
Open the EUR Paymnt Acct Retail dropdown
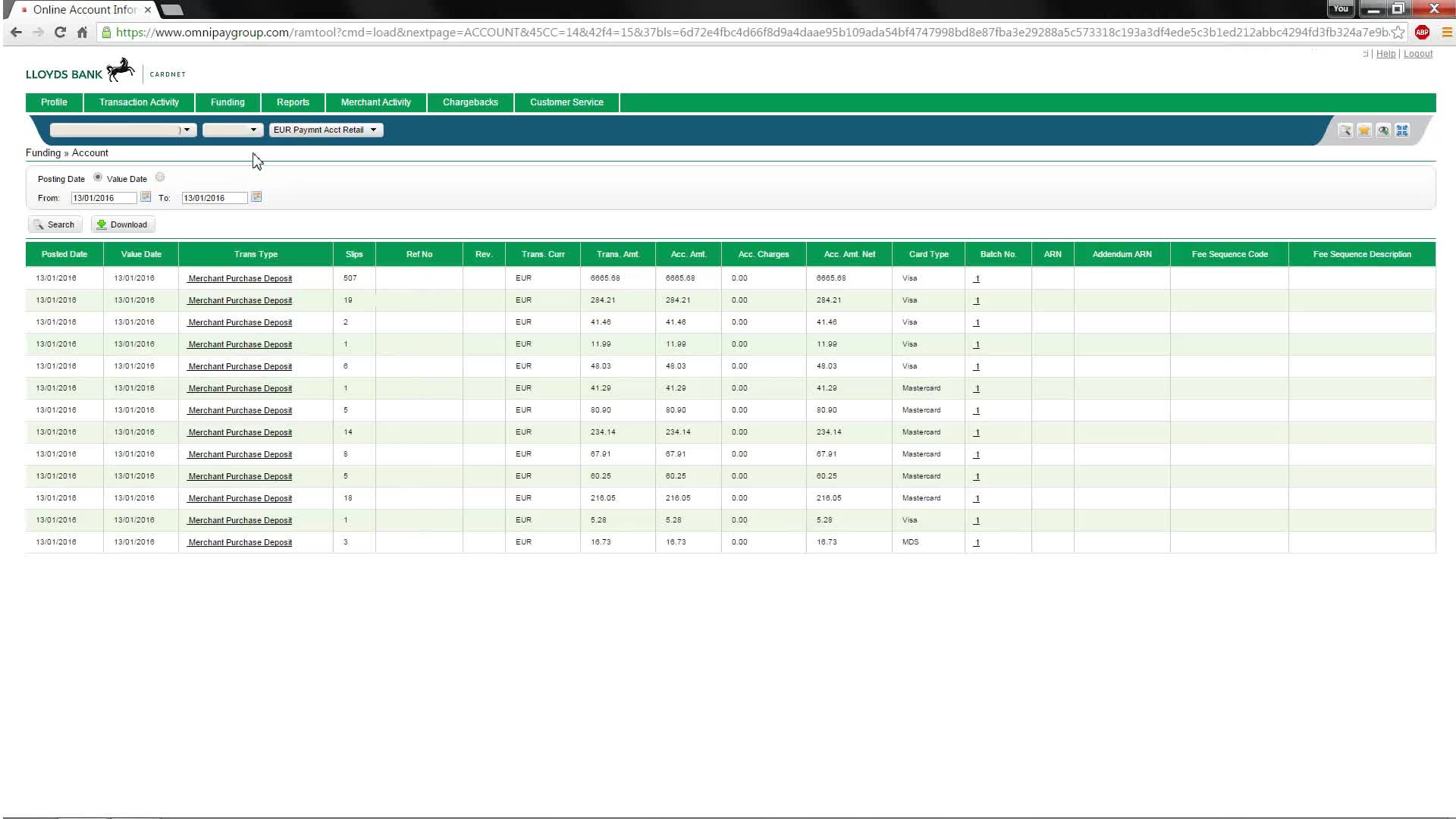point(326,130)
